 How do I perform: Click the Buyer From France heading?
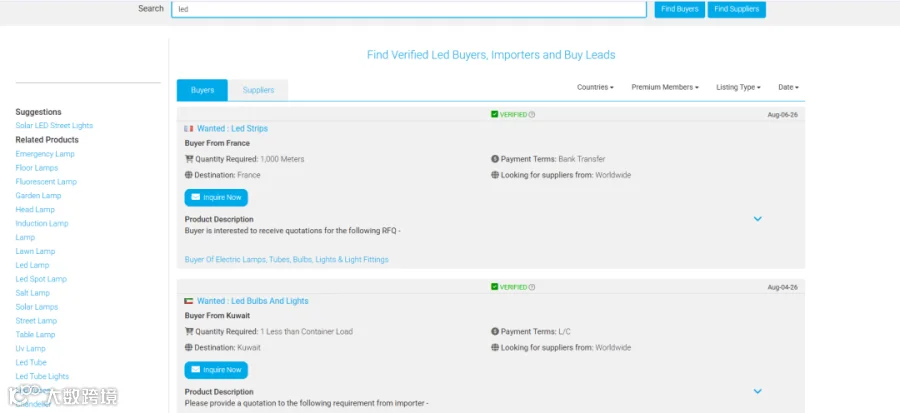217,143
